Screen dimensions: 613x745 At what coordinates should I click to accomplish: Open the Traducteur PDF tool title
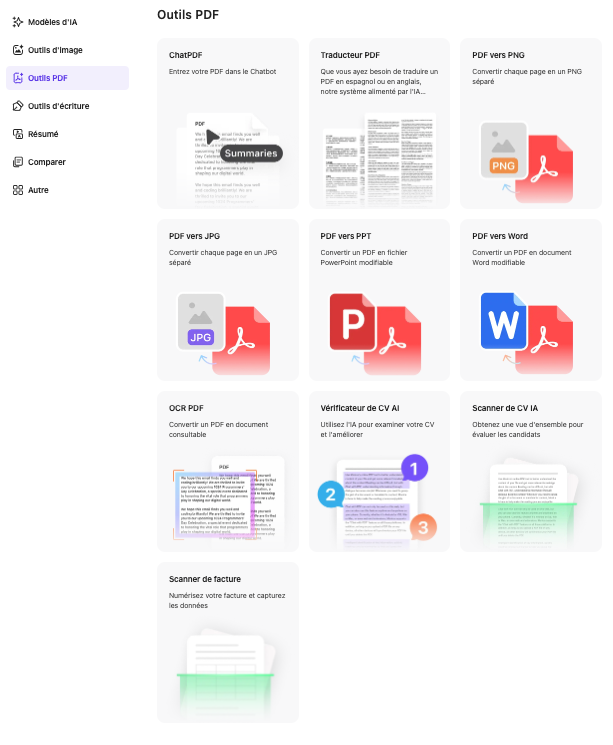coord(350,55)
